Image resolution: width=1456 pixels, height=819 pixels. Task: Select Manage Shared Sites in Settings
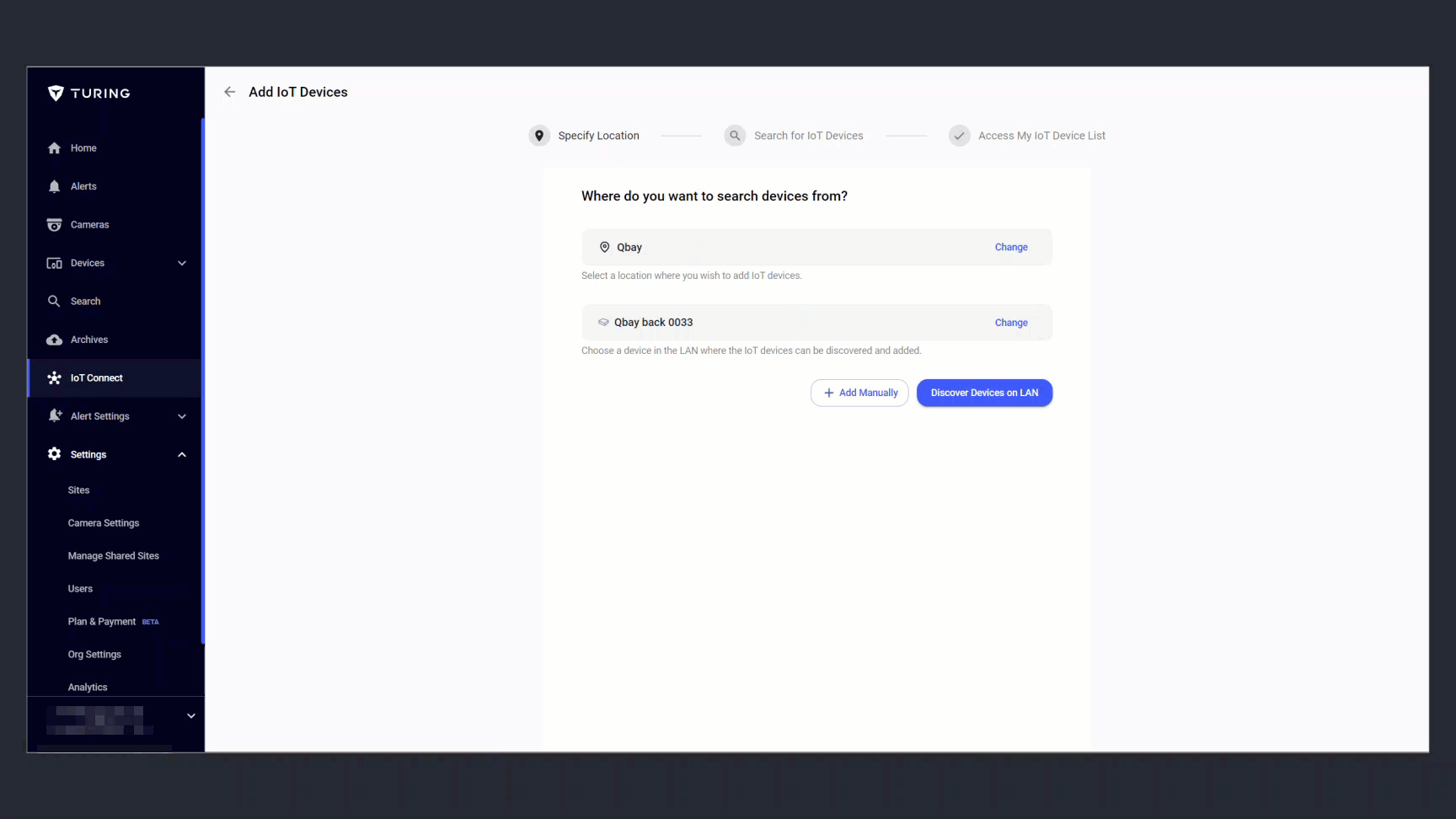click(114, 556)
